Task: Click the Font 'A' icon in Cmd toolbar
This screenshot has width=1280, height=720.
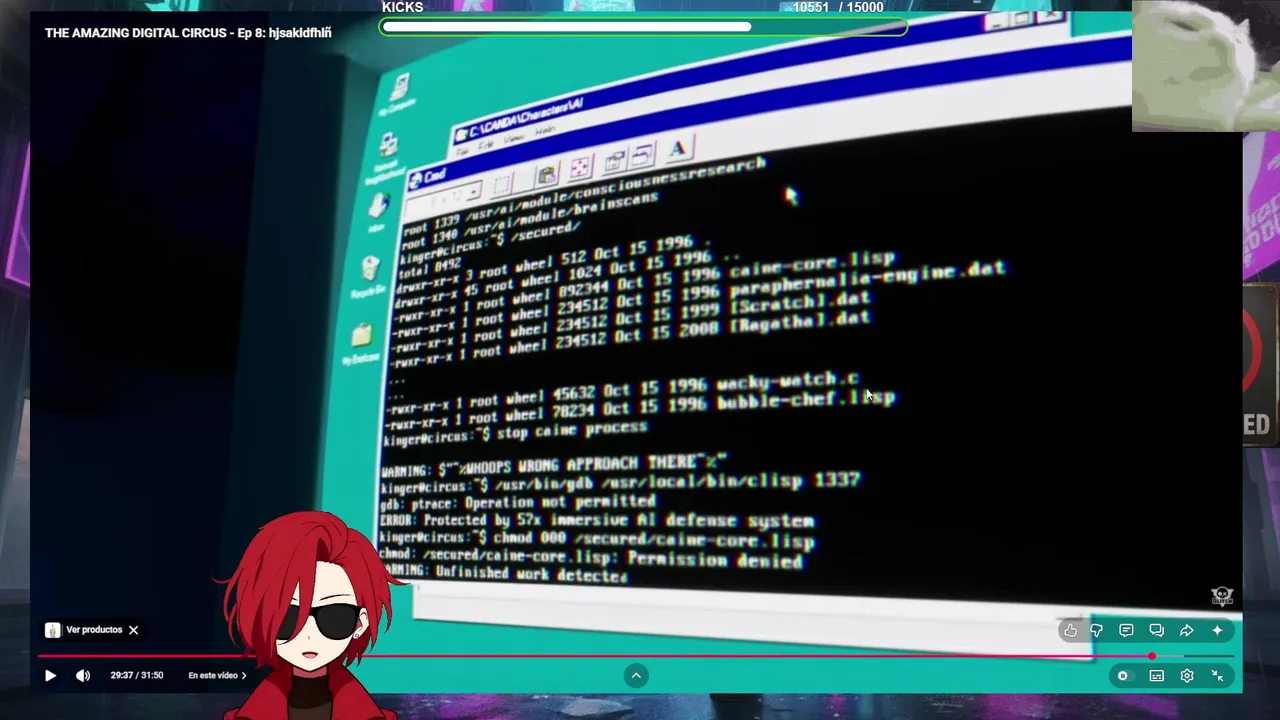Action: pos(678,149)
